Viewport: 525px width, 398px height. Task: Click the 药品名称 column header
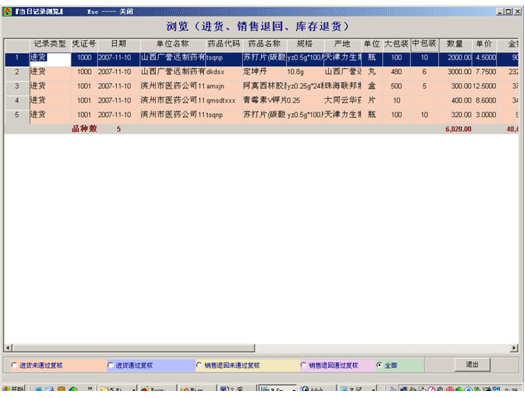click(264, 44)
